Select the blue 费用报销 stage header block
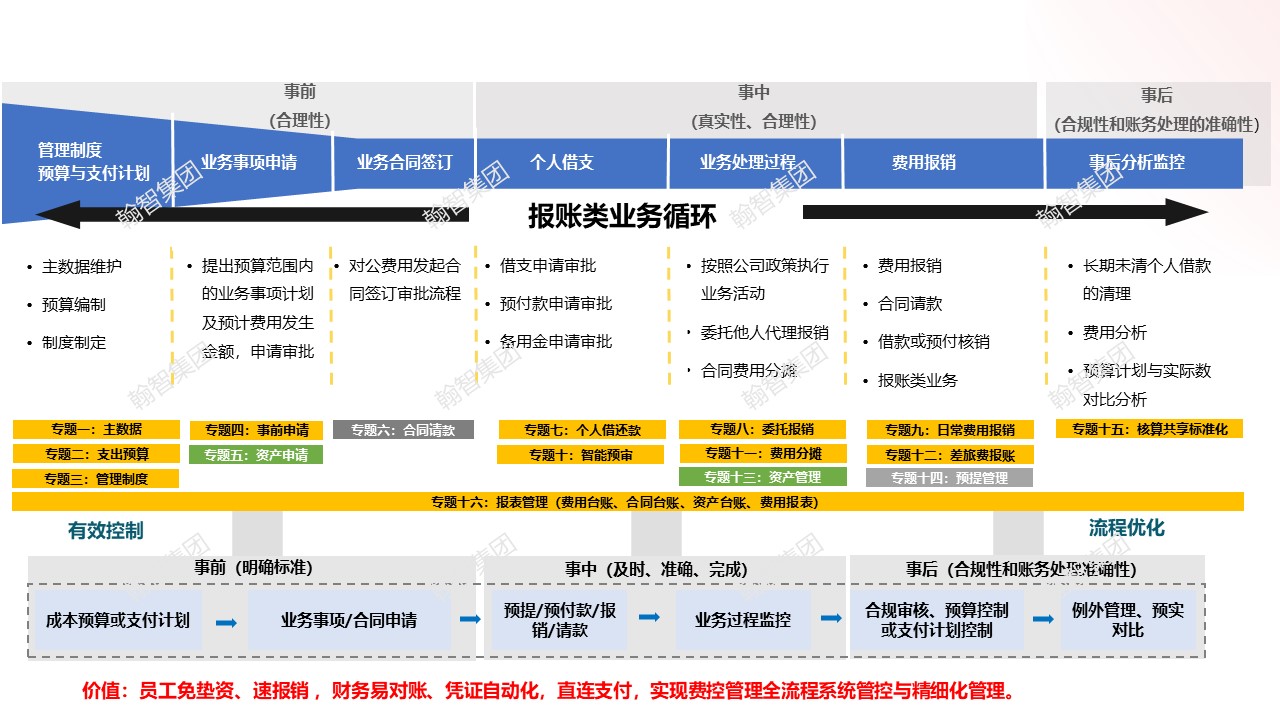Viewport: 1280px width, 720px height. point(943,163)
